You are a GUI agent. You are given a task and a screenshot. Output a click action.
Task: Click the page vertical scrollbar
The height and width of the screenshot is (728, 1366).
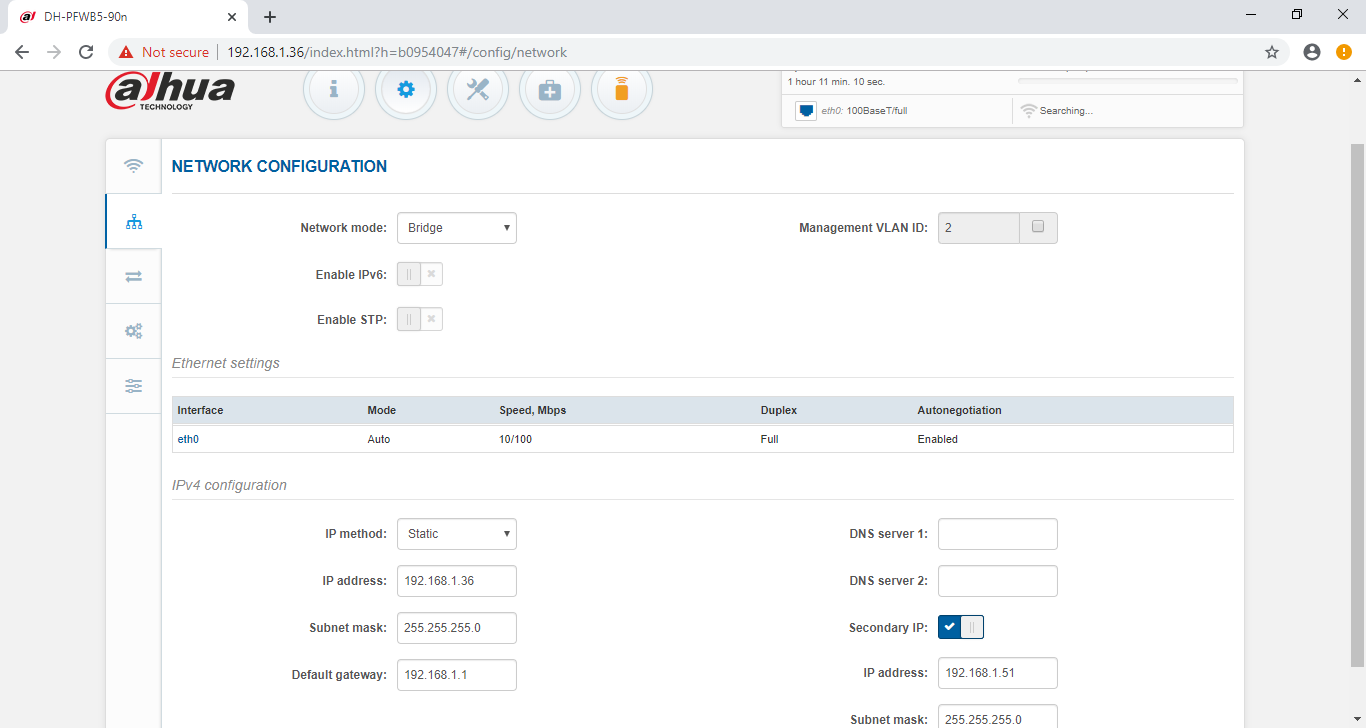coord(1357,400)
